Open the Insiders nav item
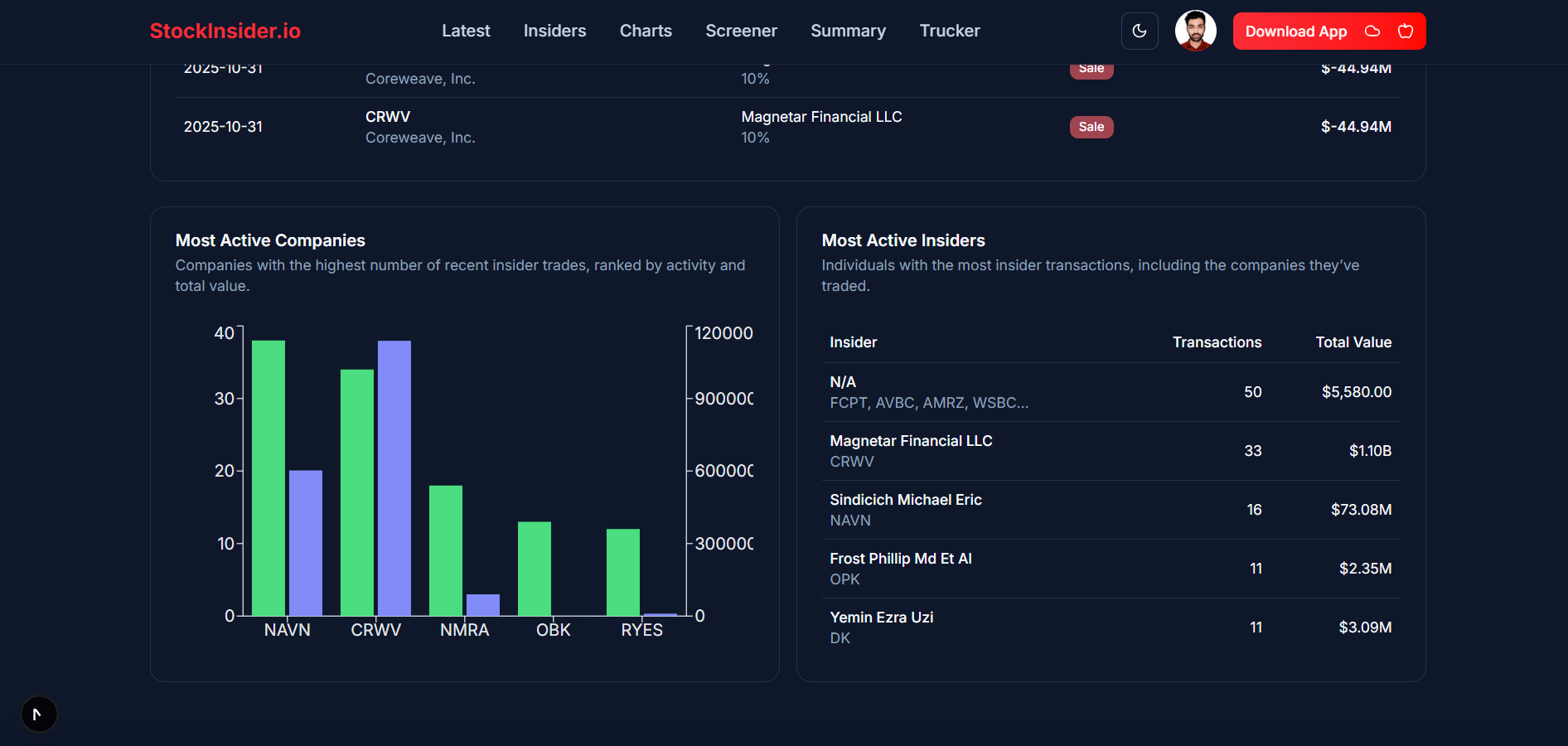The width and height of the screenshot is (1568, 746). point(554,31)
